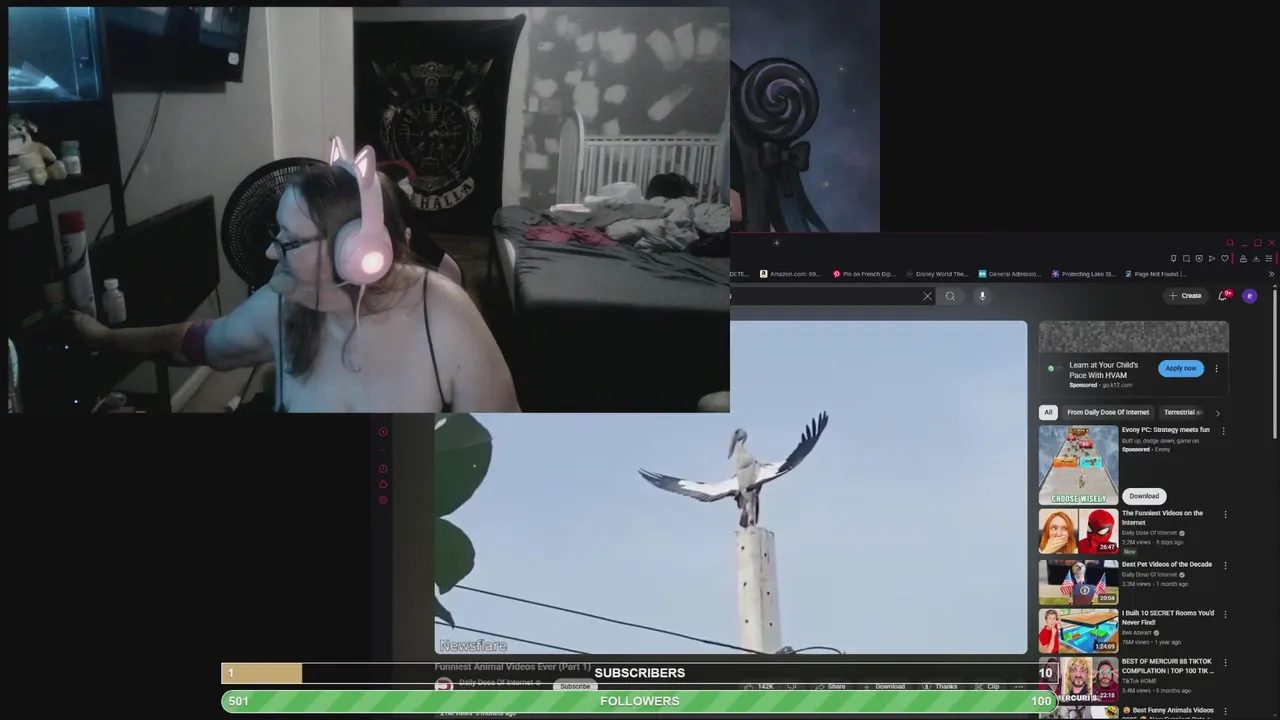Open a new browser tab with plus
The width and height of the screenshot is (1280, 720).
[x=776, y=242]
